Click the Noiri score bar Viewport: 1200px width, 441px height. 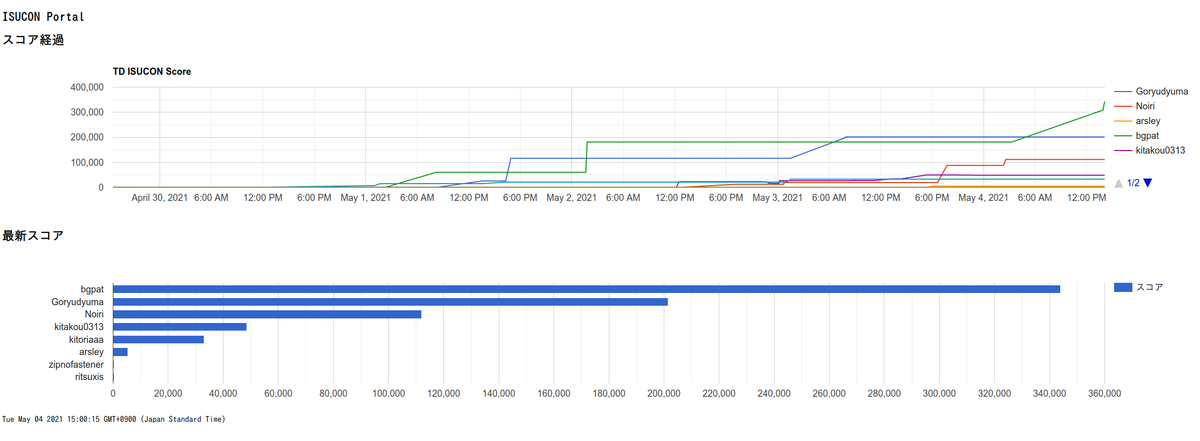267,314
